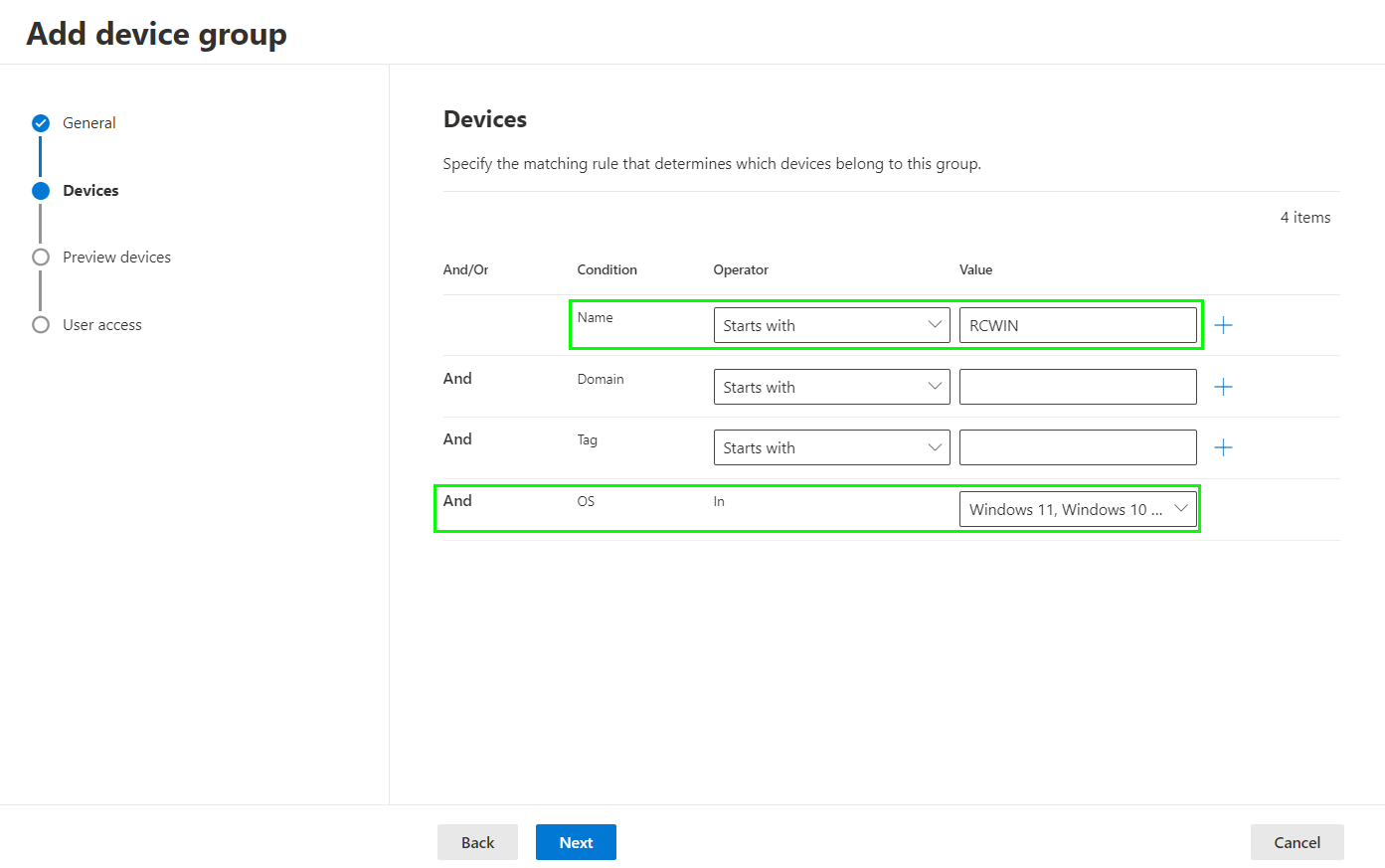Click the Devices step circle indicator
Screen dimensions: 1385x868
tap(41, 191)
